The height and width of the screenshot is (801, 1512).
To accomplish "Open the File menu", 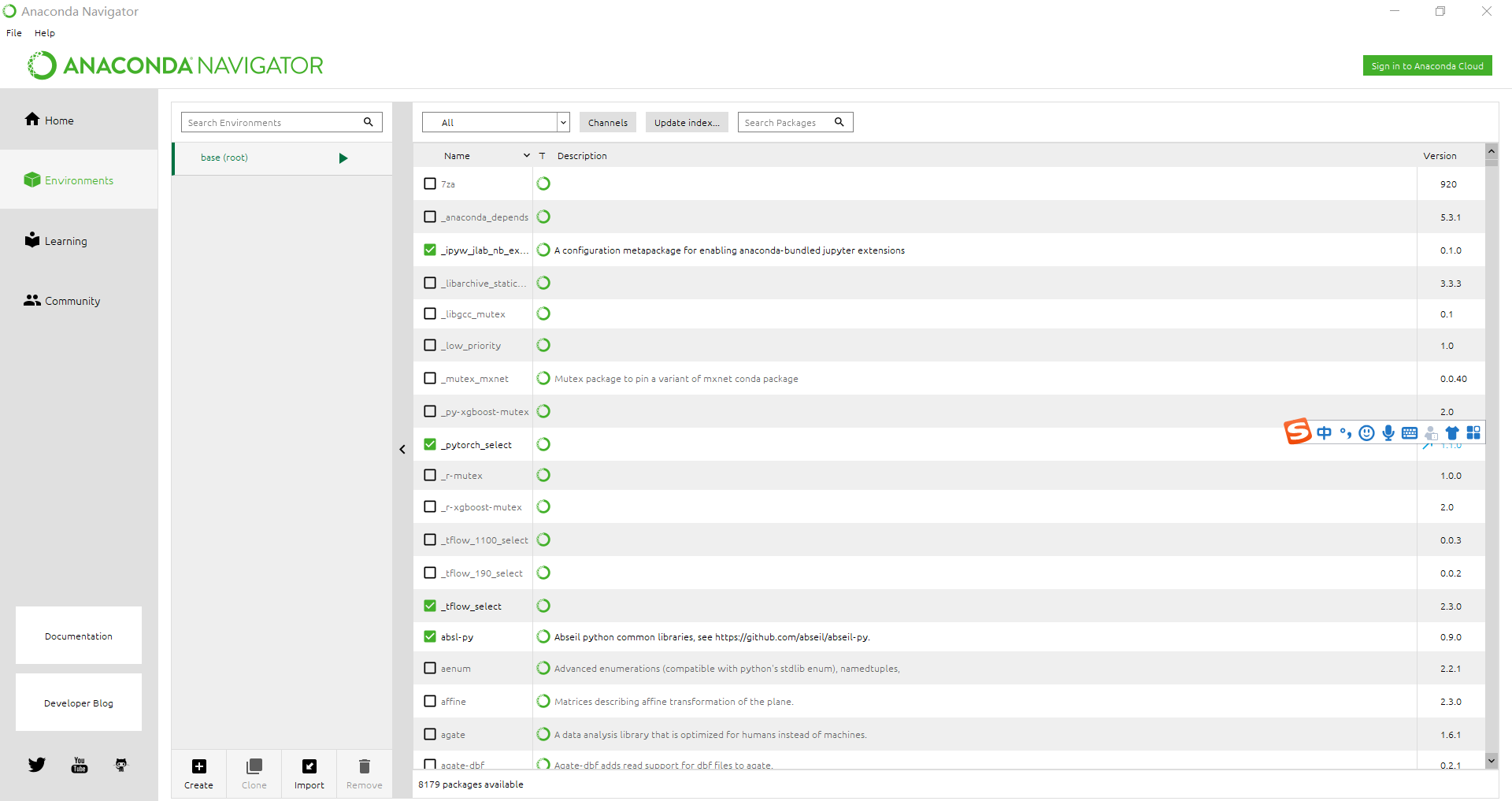I will point(14,33).
